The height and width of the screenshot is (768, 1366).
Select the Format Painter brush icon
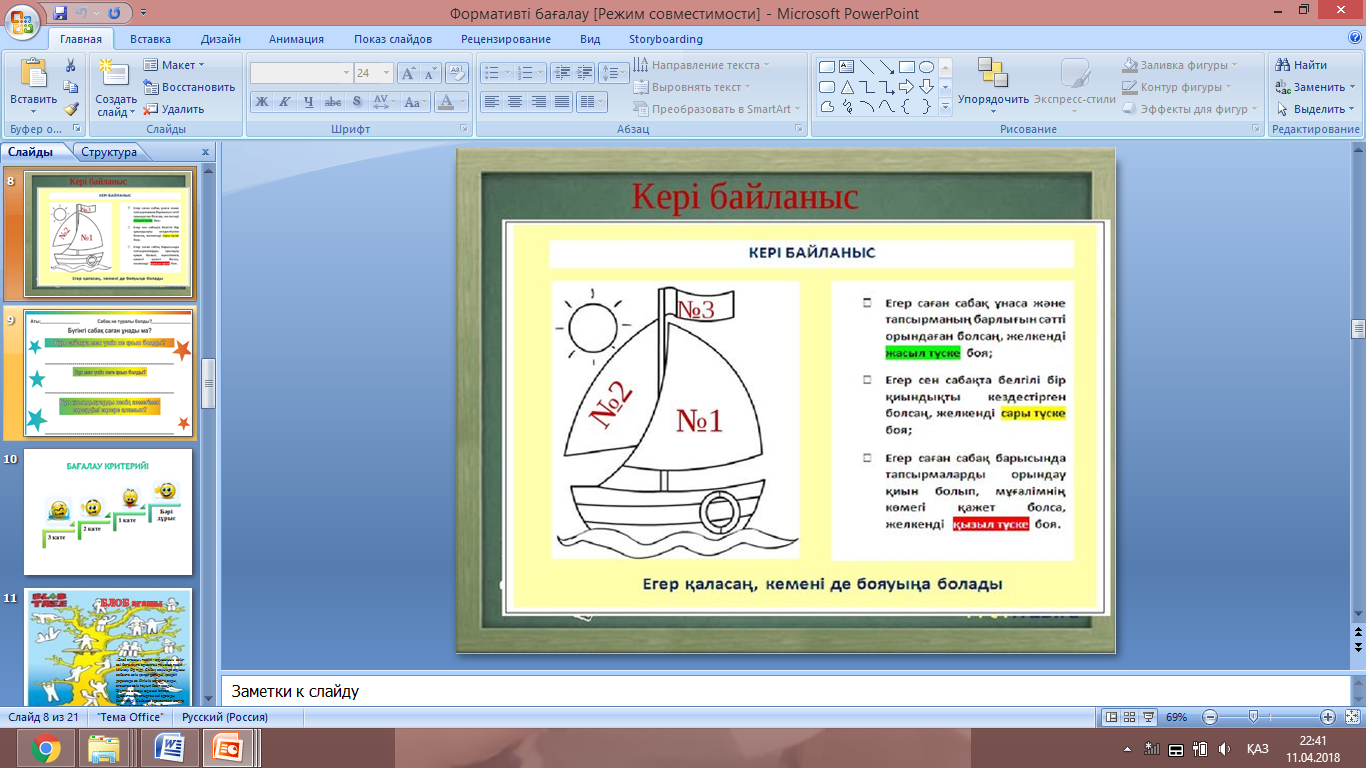71,109
